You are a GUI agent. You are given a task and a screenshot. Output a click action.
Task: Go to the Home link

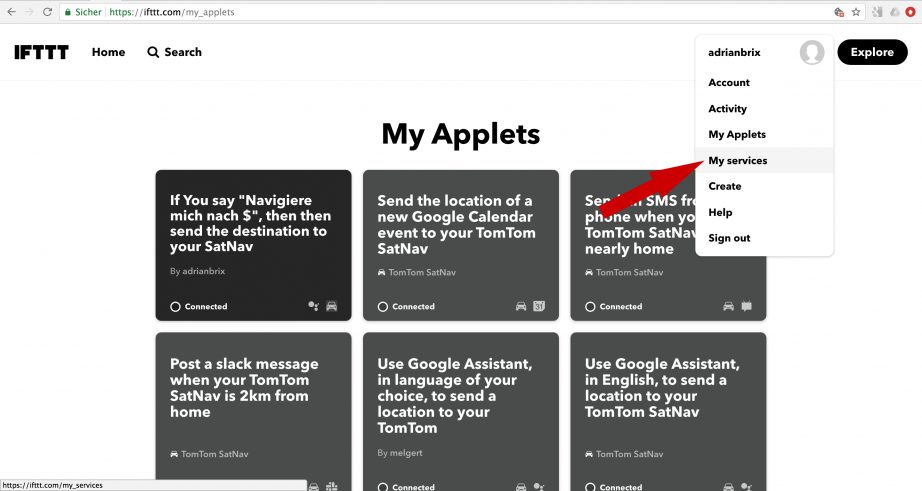[x=108, y=52]
